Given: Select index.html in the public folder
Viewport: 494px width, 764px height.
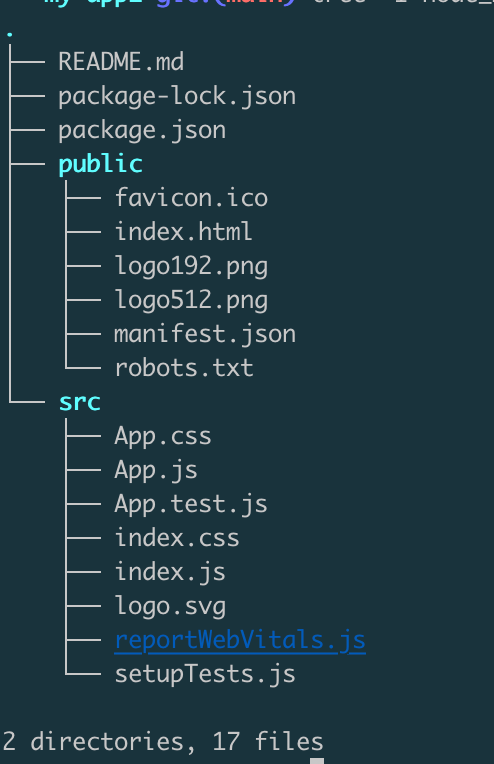Looking at the screenshot, I should coord(184,232).
